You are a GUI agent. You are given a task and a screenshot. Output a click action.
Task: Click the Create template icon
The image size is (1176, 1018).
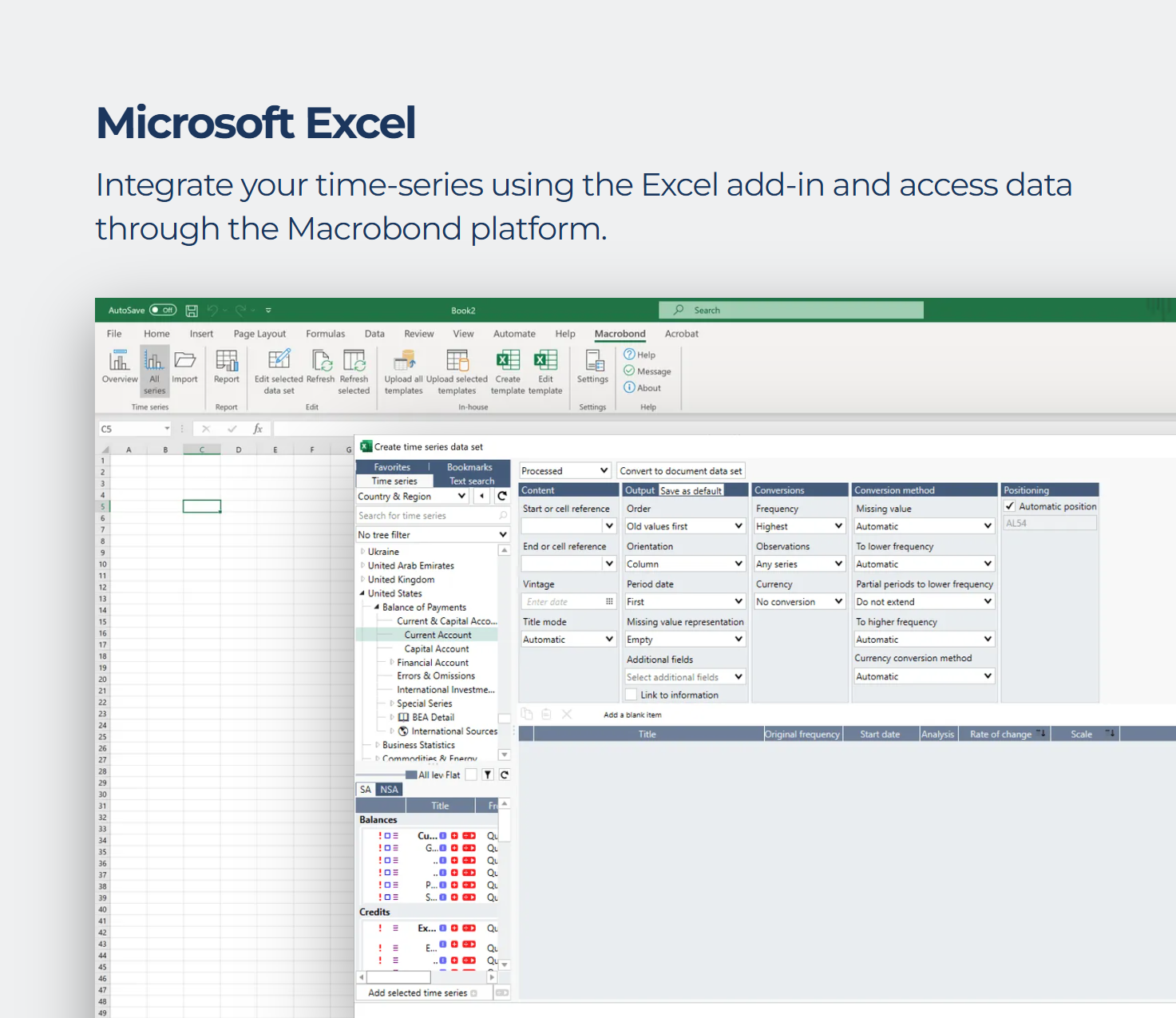coord(508,372)
